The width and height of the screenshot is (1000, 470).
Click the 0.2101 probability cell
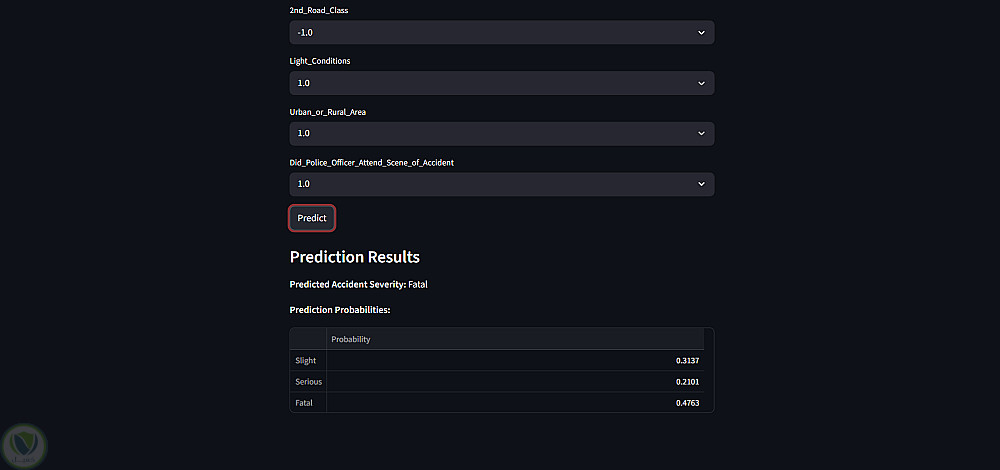click(687, 382)
